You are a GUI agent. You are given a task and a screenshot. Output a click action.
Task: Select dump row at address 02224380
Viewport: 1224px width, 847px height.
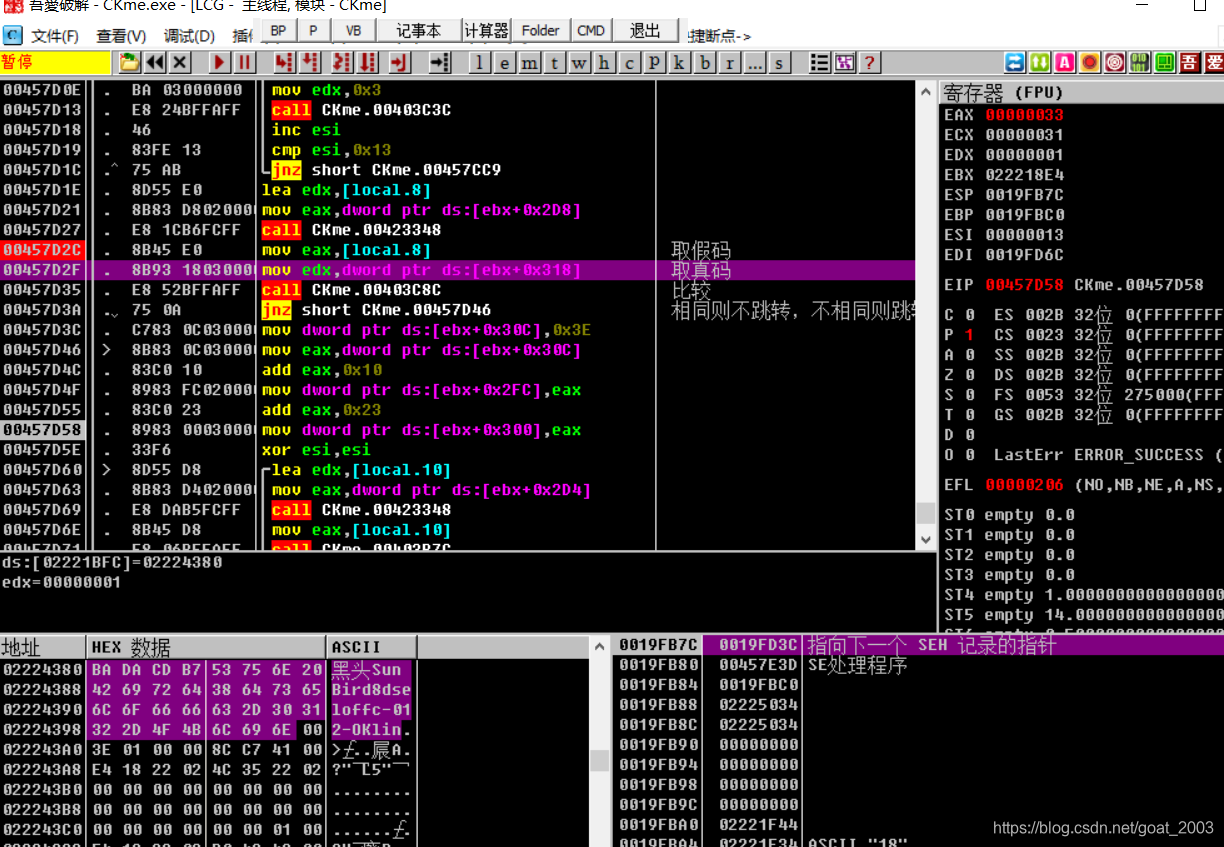coord(206,670)
